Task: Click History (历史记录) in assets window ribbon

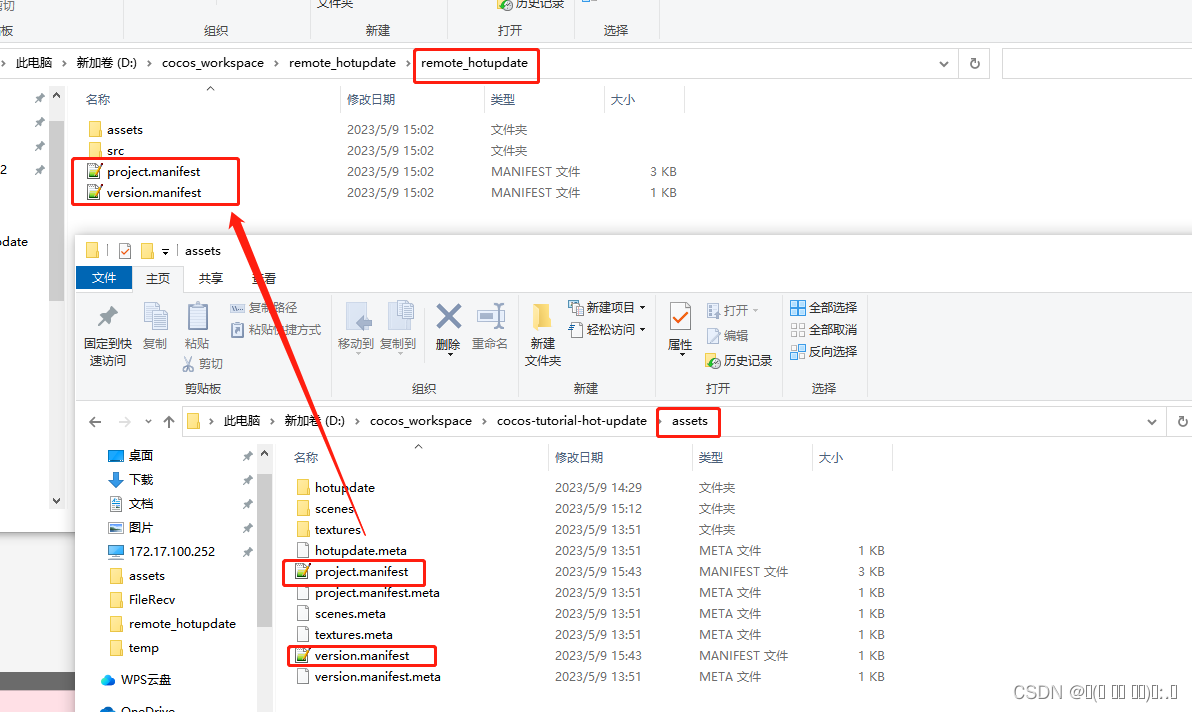Action: pyautogui.click(x=739, y=360)
